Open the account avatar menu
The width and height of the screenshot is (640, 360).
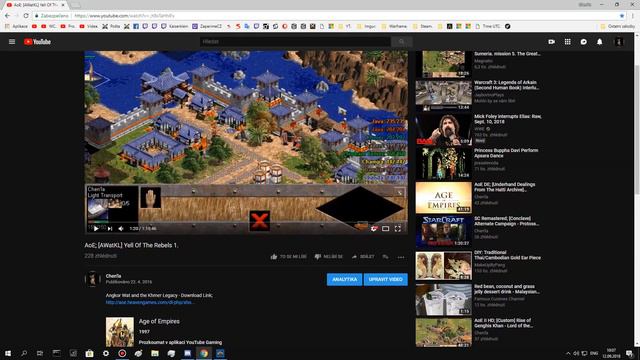click(x=619, y=42)
